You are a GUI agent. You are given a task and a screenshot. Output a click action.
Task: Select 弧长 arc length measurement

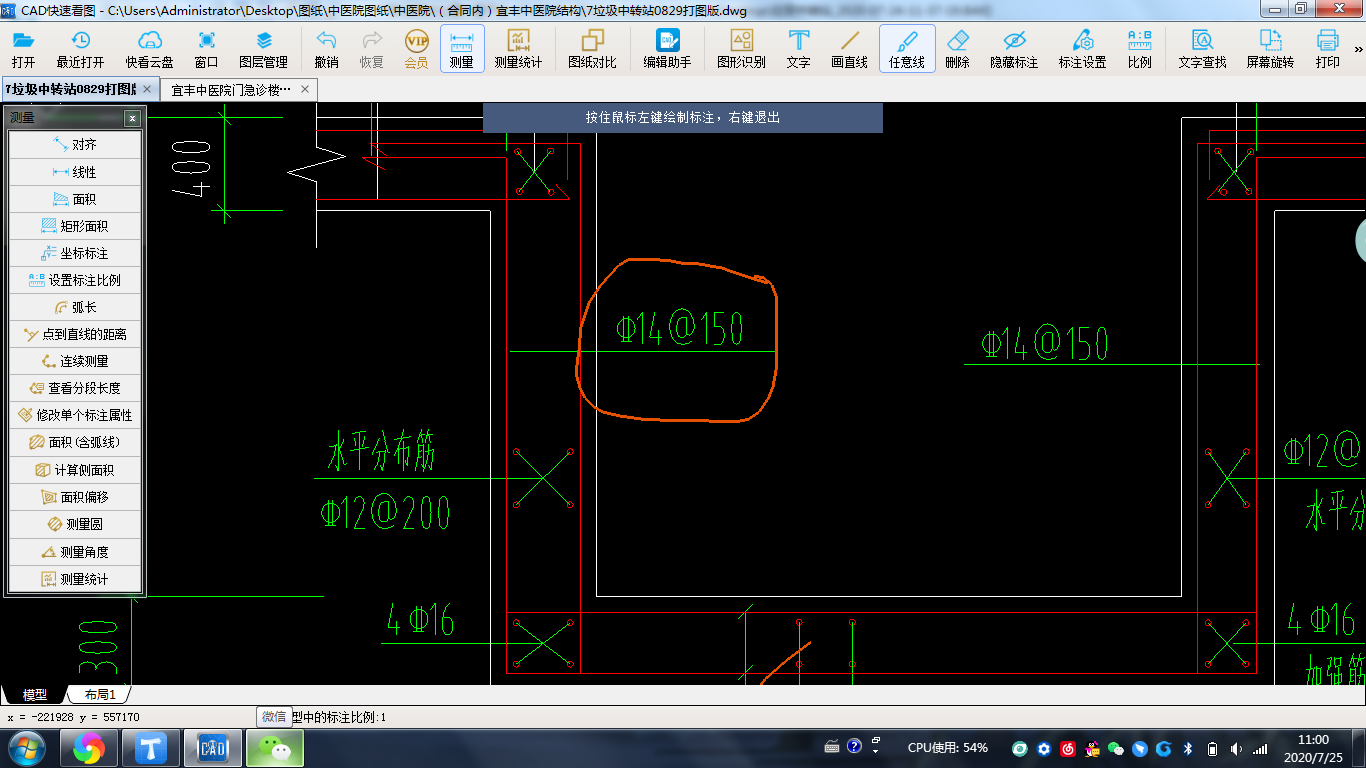point(75,307)
